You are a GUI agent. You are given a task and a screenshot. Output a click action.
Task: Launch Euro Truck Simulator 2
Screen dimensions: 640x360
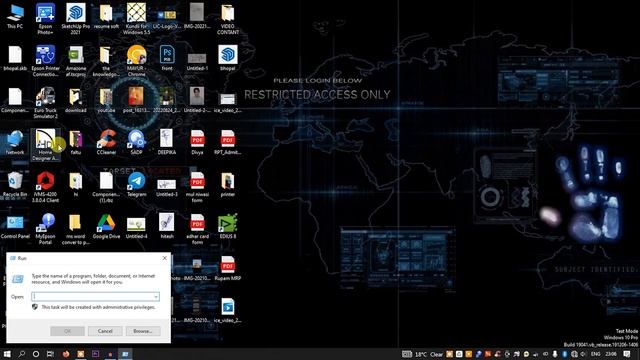point(45,103)
